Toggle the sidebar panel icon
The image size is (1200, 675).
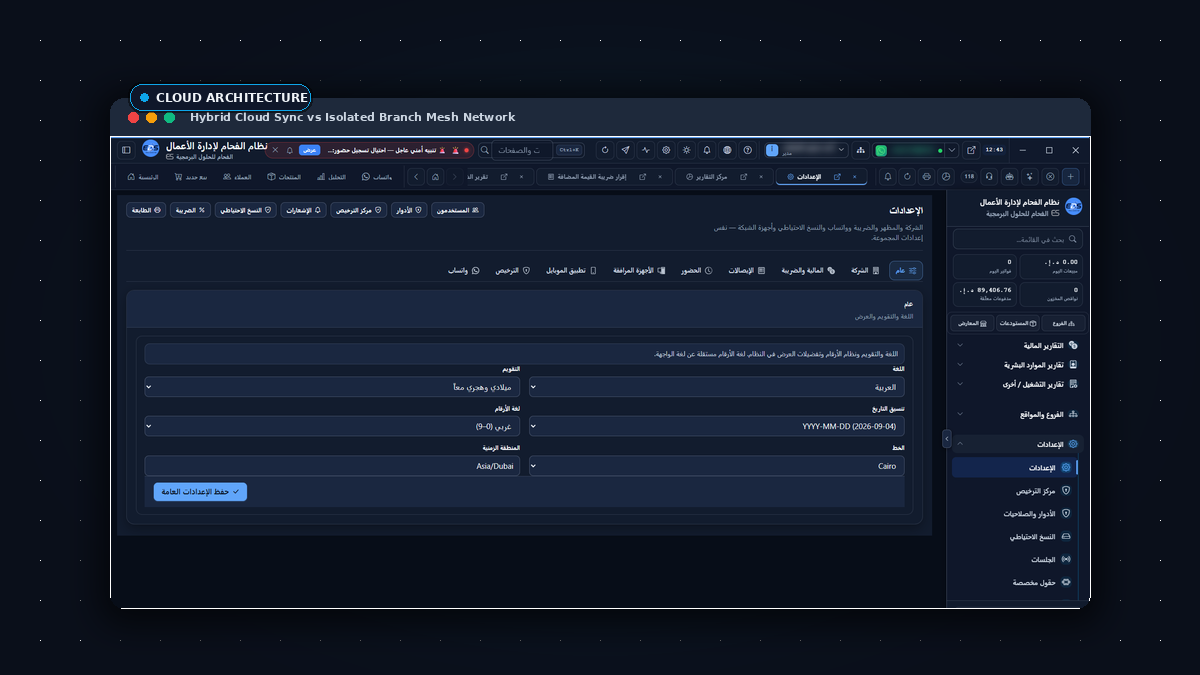(126, 150)
